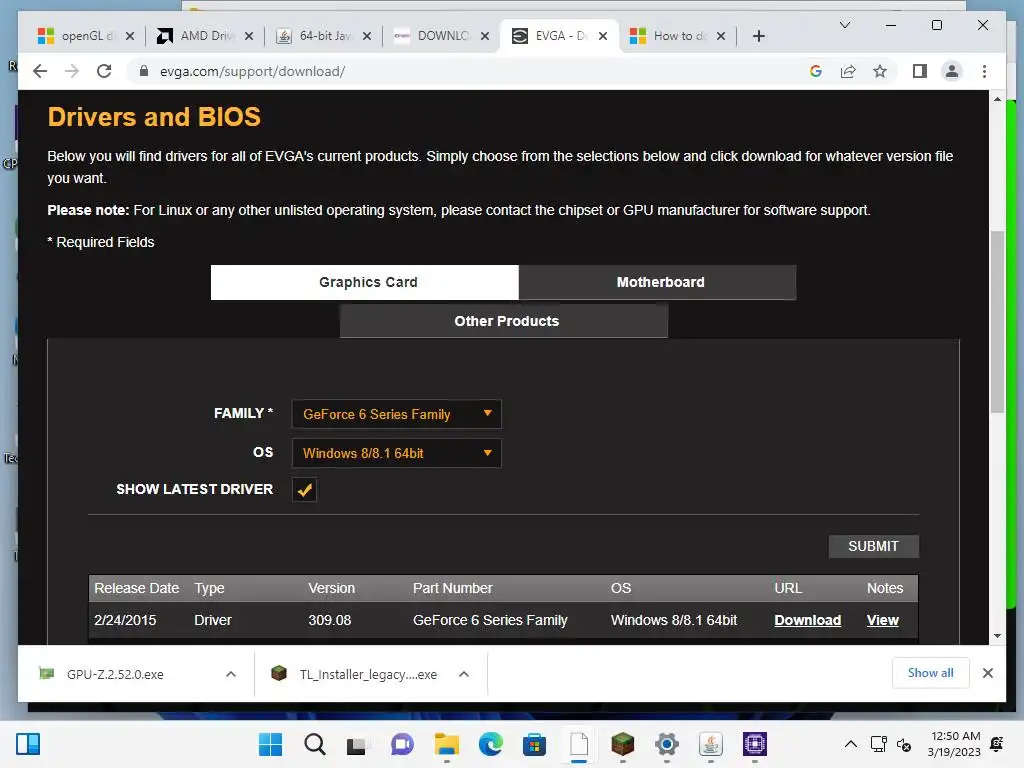Open the Chrome profile avatar
The height and width of the screenshot is (768, 1024).
point(952,71)
